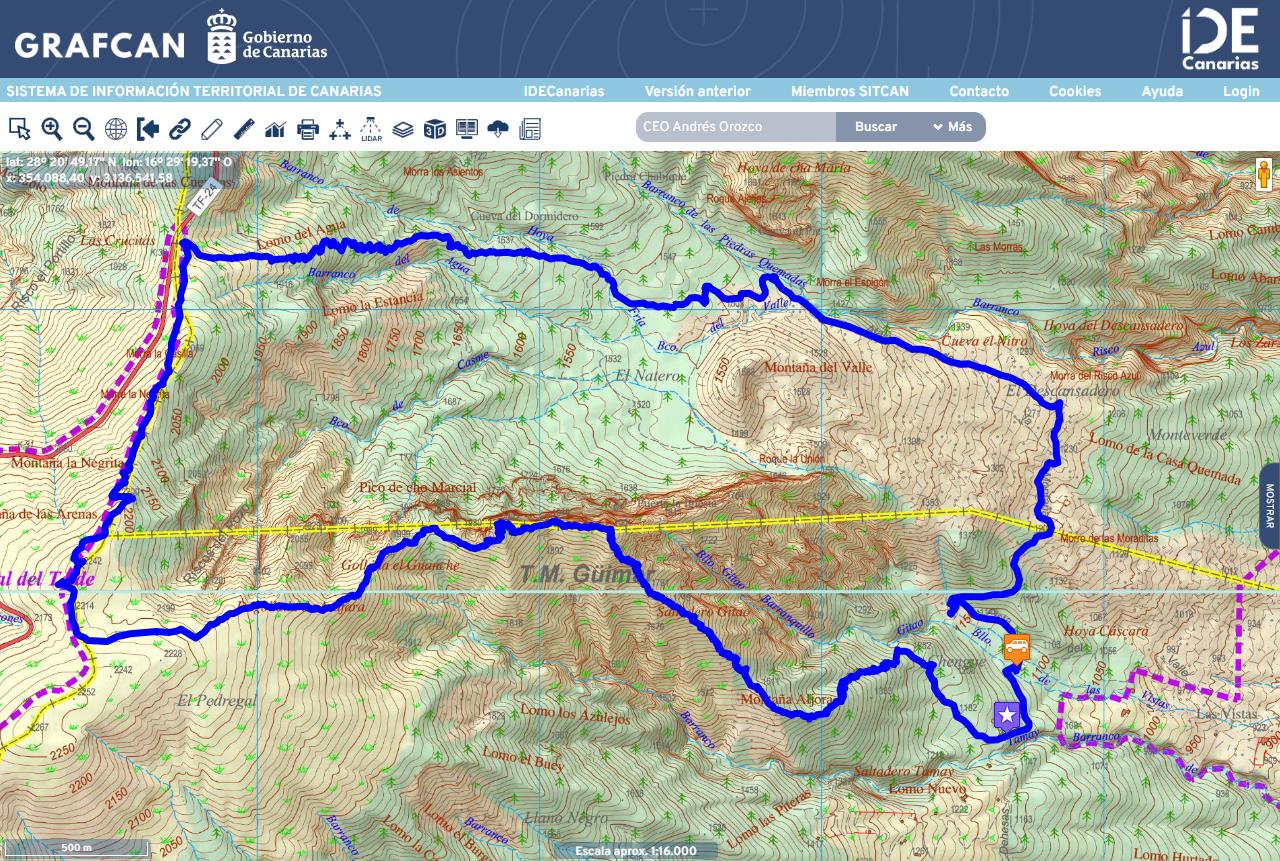Open the LIDAR tool
The width and height of the screenshot is (1280, 861).
pos(371,129)
